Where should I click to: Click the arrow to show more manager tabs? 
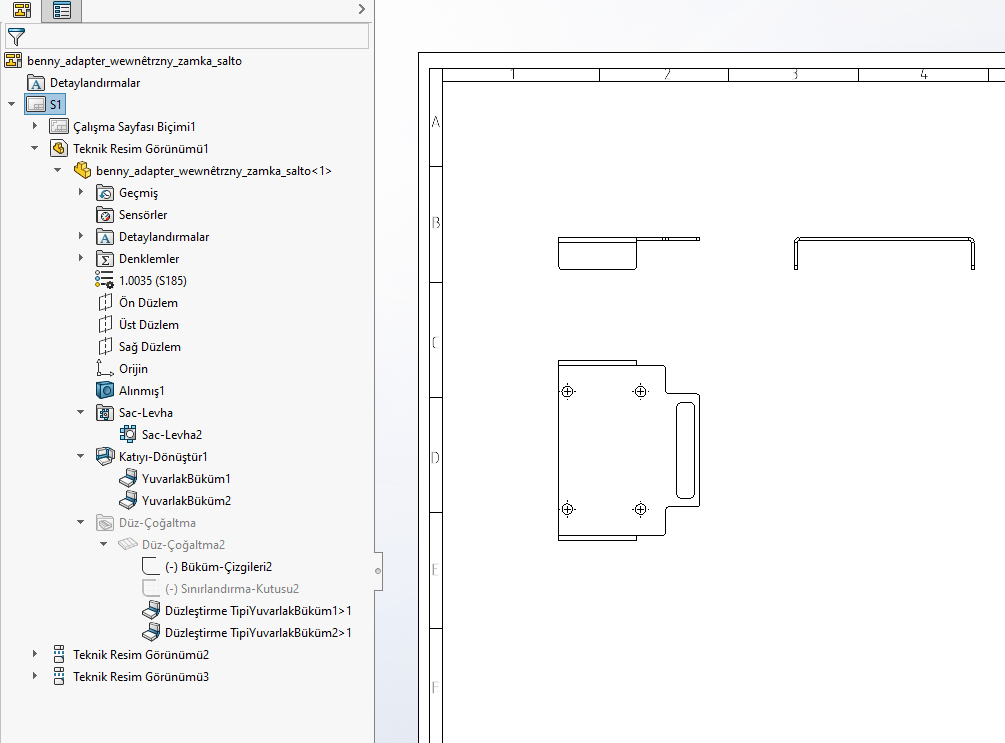click(362, 9)
